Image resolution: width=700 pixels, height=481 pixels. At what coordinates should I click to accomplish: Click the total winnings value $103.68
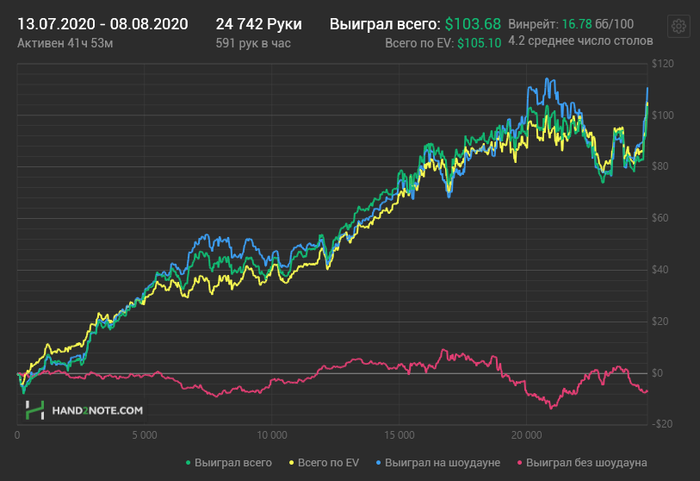pos(473,24)
